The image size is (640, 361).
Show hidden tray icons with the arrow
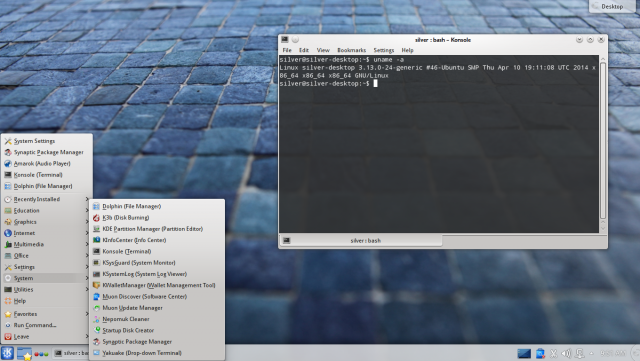coord(591,353)
